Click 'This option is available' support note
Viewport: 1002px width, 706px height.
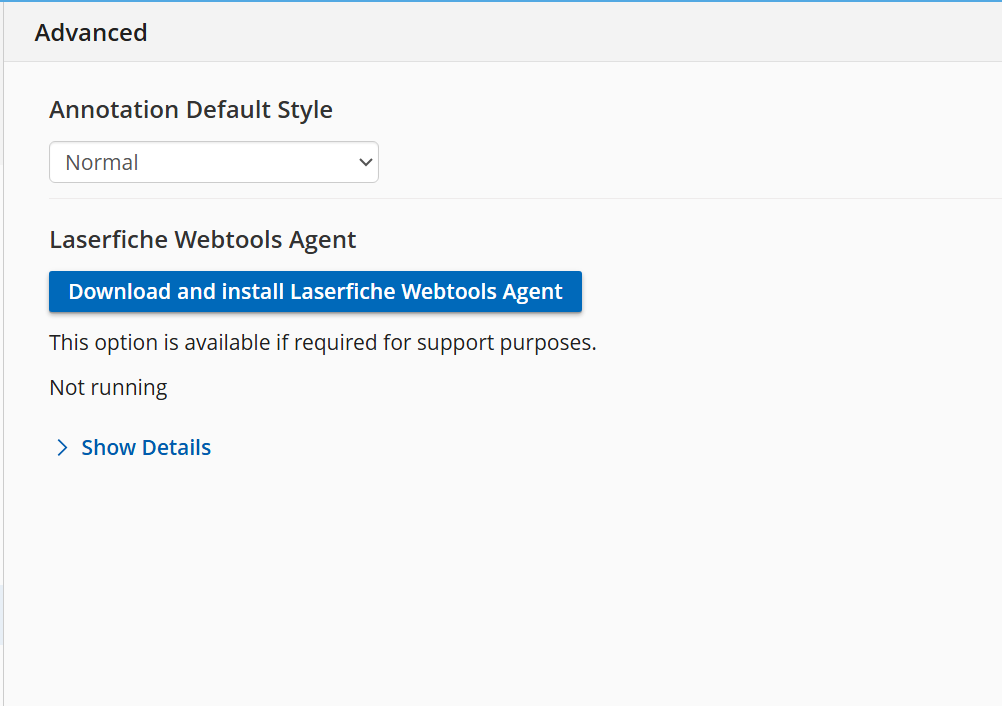[323, 342]
